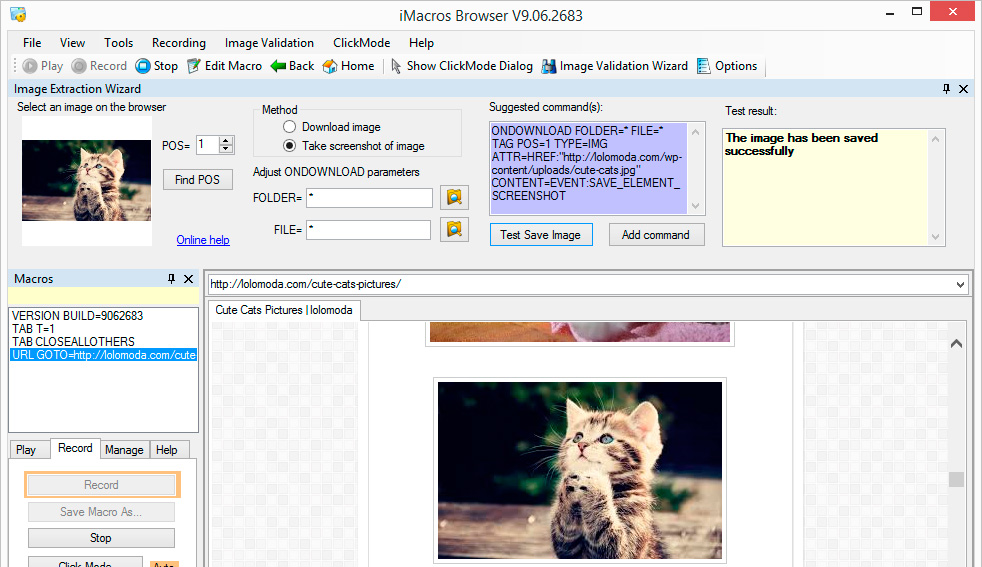982x567 pixels.
Task: Select Download image method
Action: [x=289, y=127]
